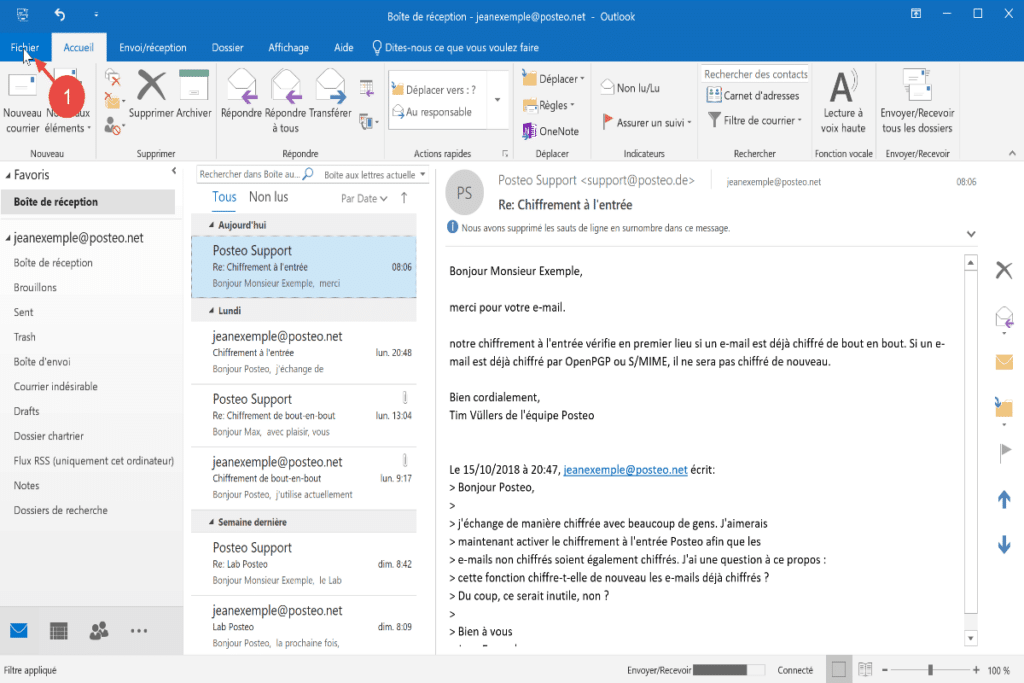Adjust the zoom slider in status bar

coord(930,669)
